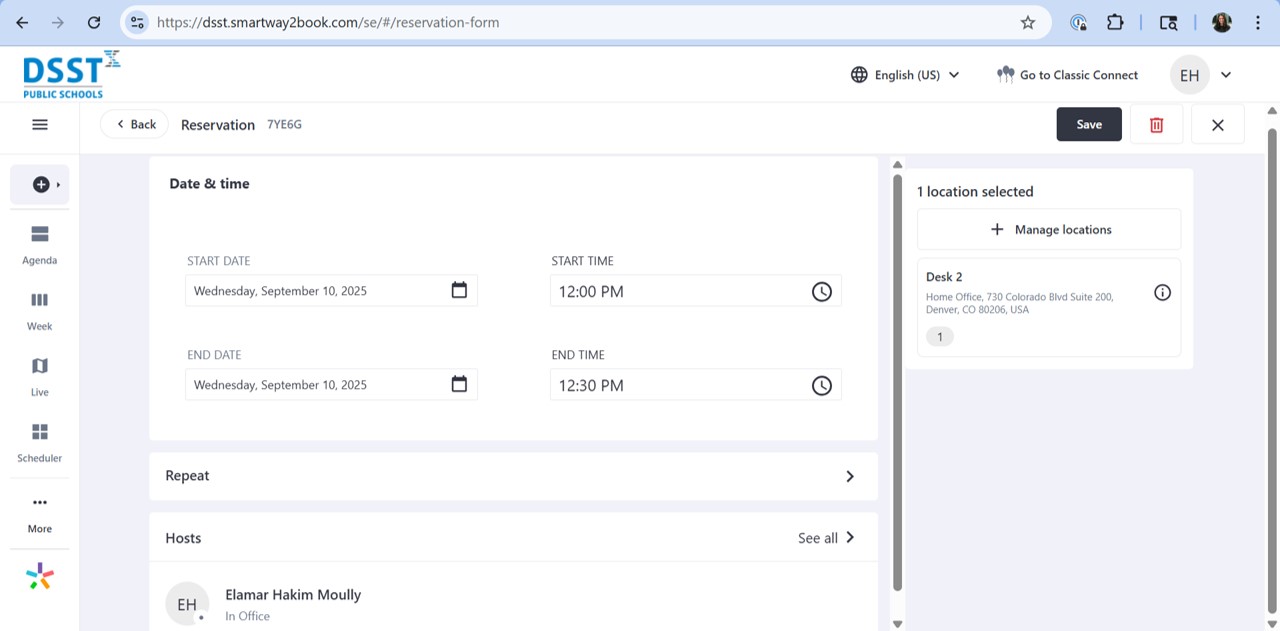Open the hamburger navigation menu
1280x631 pixels.
click(40, 125)
